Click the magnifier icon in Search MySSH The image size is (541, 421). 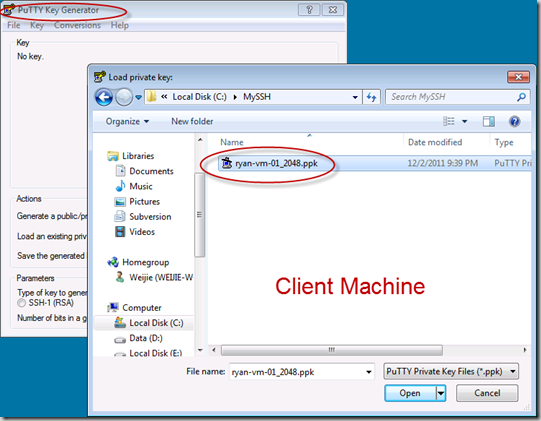pyautogui.click(x=521, y=97)
